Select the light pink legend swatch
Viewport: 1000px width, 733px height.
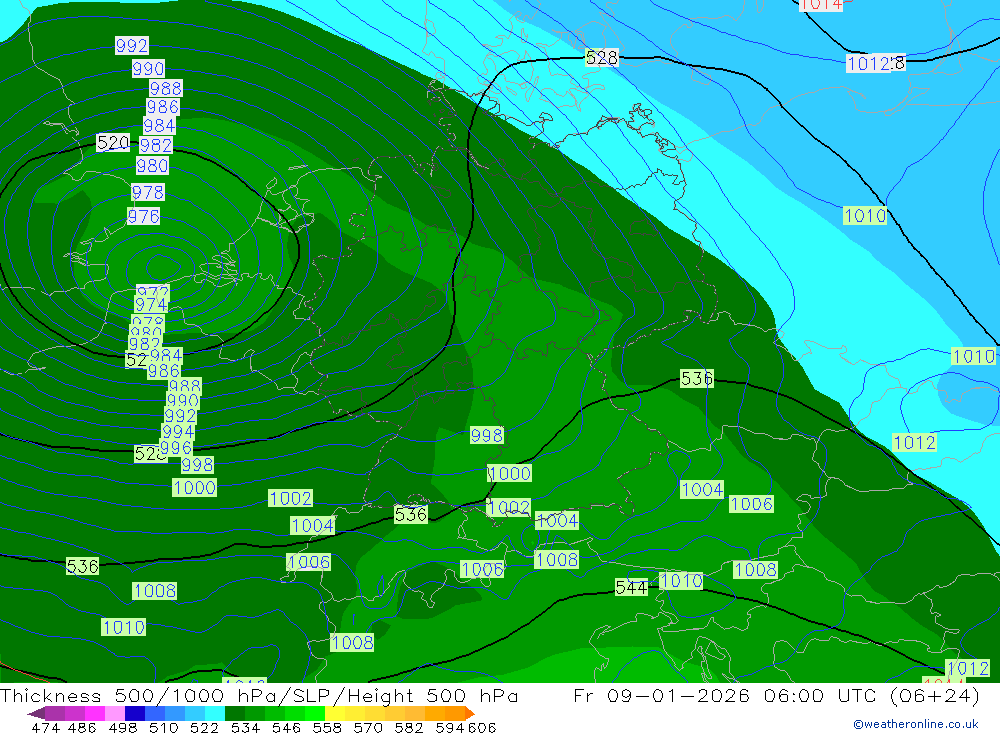(x=113, y=713)
